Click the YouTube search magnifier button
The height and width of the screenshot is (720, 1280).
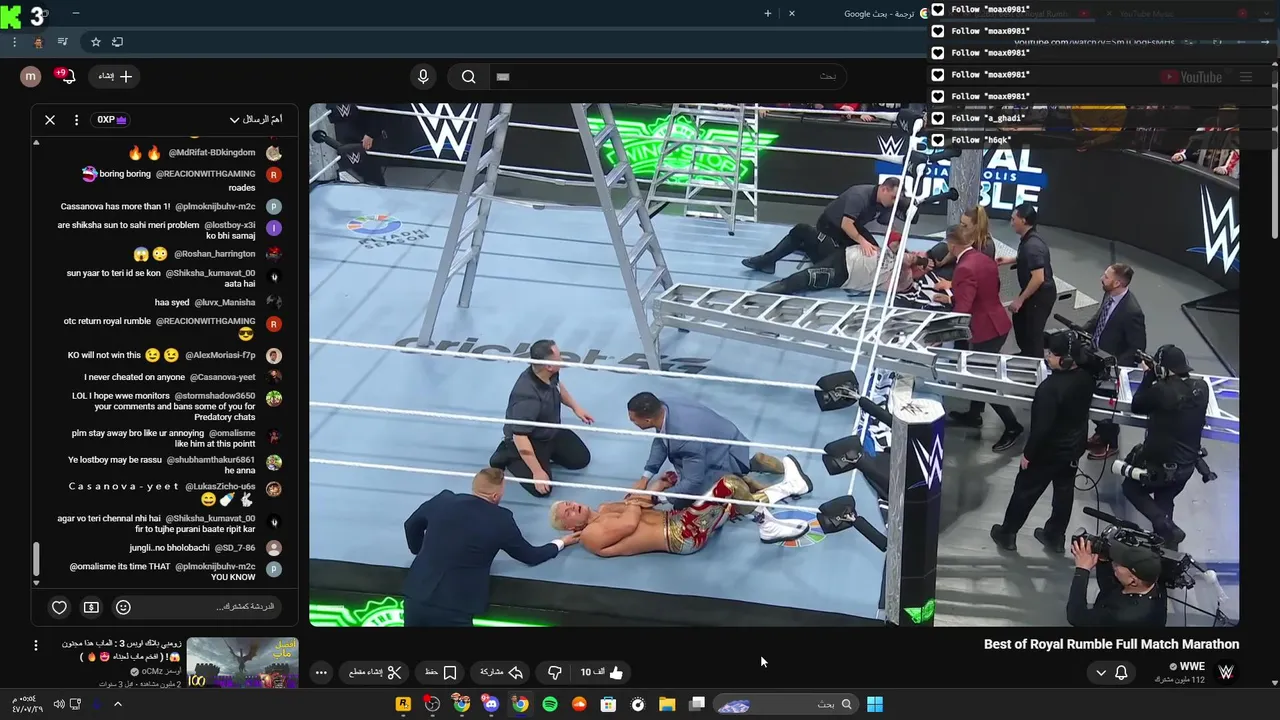468,77
